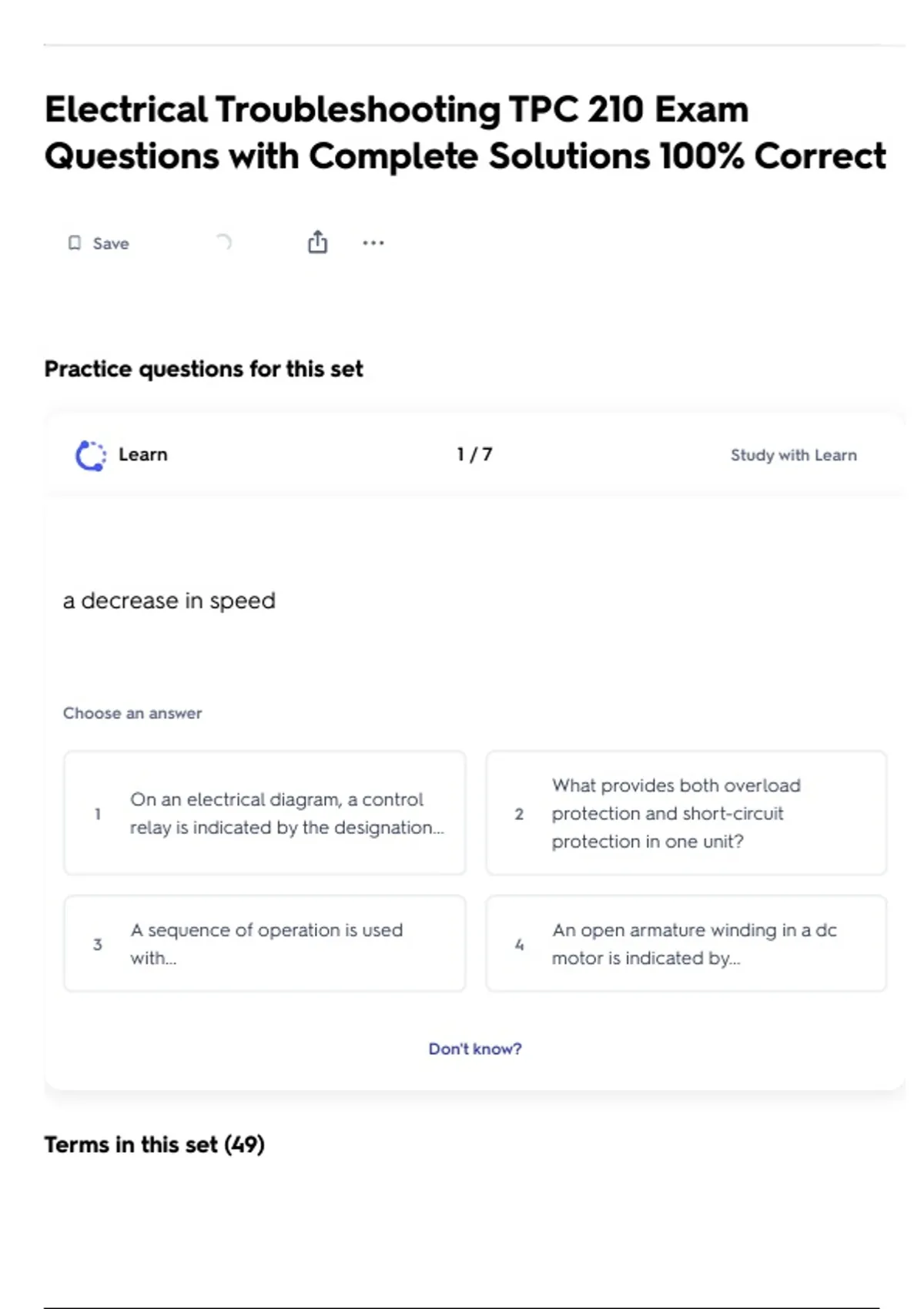
Task: Choose the overload and short-circuit protection answer
Action: 686,813
